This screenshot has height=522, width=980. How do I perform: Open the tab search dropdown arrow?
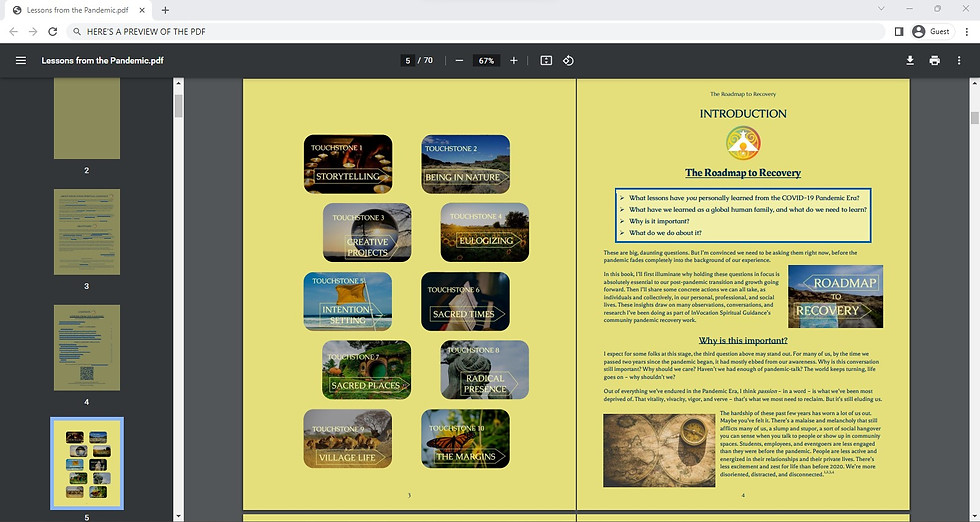tap(881, 9)
